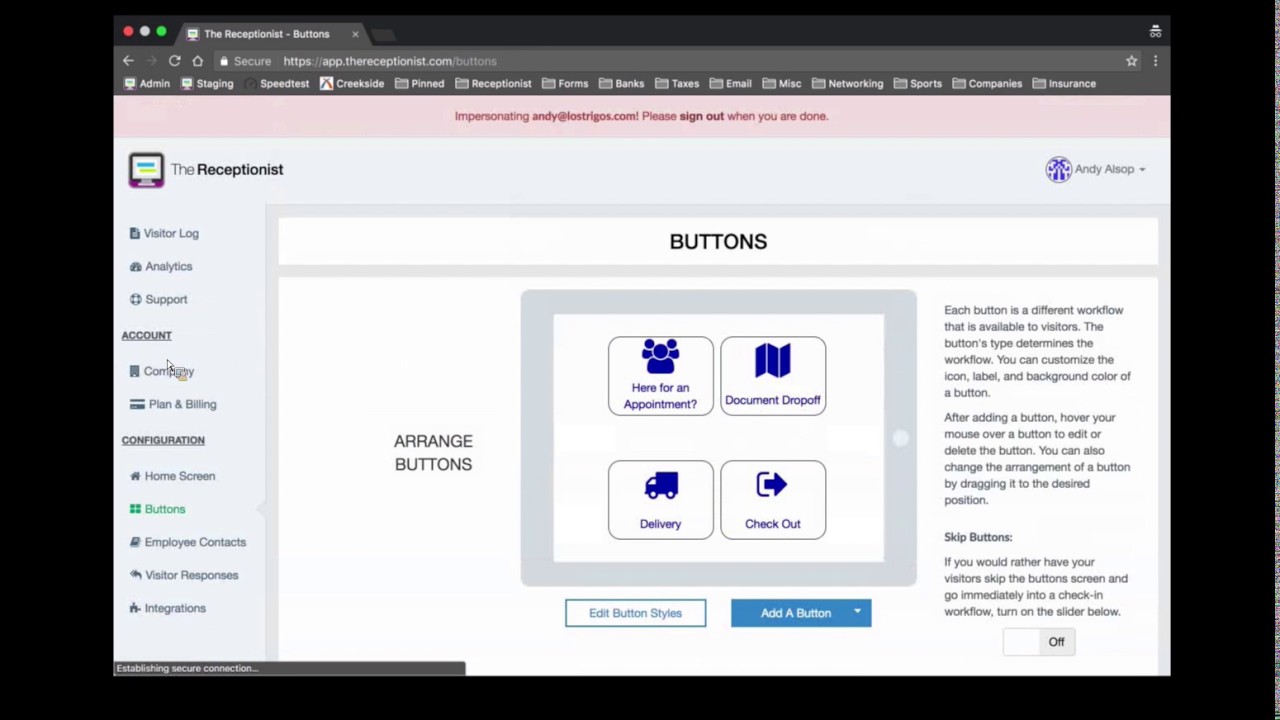The width and height of the screenshot is (1280, 720).
Task: Open the Visitor Log page
Action: (164, 233)
